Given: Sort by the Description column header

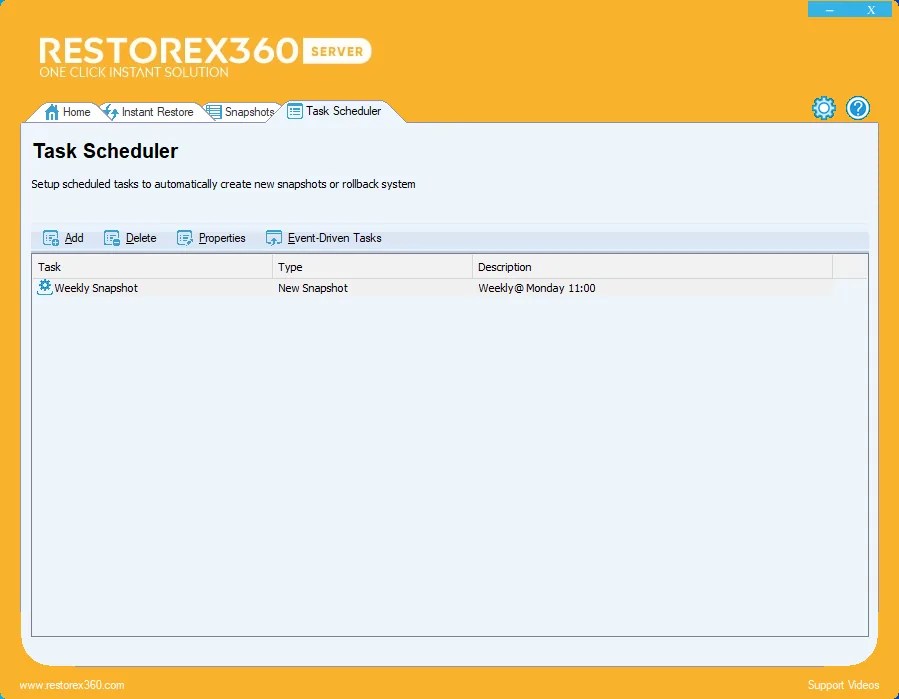Looking at the screenshot, I should pyautogui.click(x=652, y=267).
